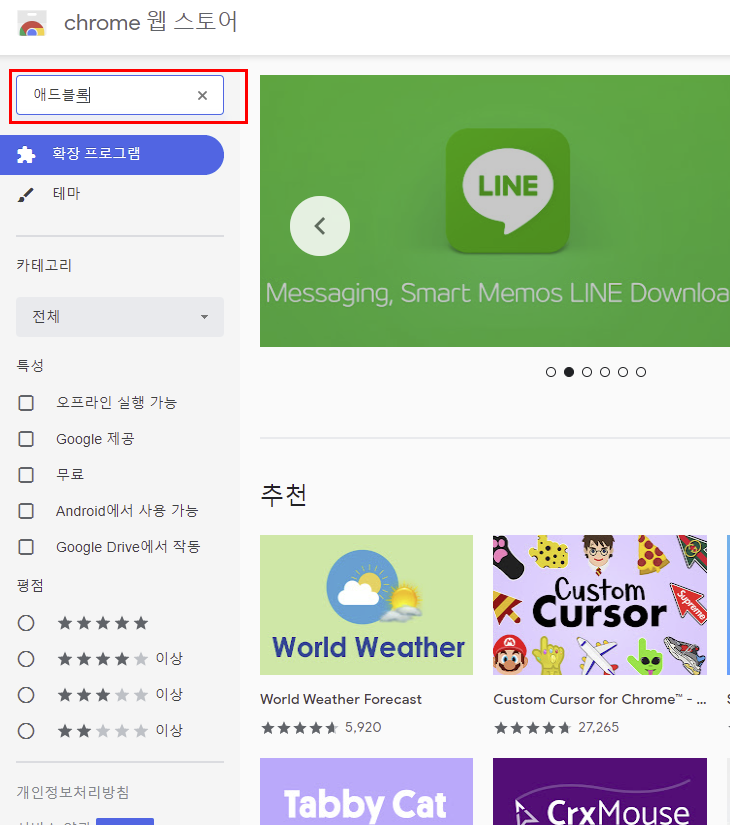Screen dimensions: 730x825
Task: Click World Weather Forecast title link
Action: [x=341, y=699]
